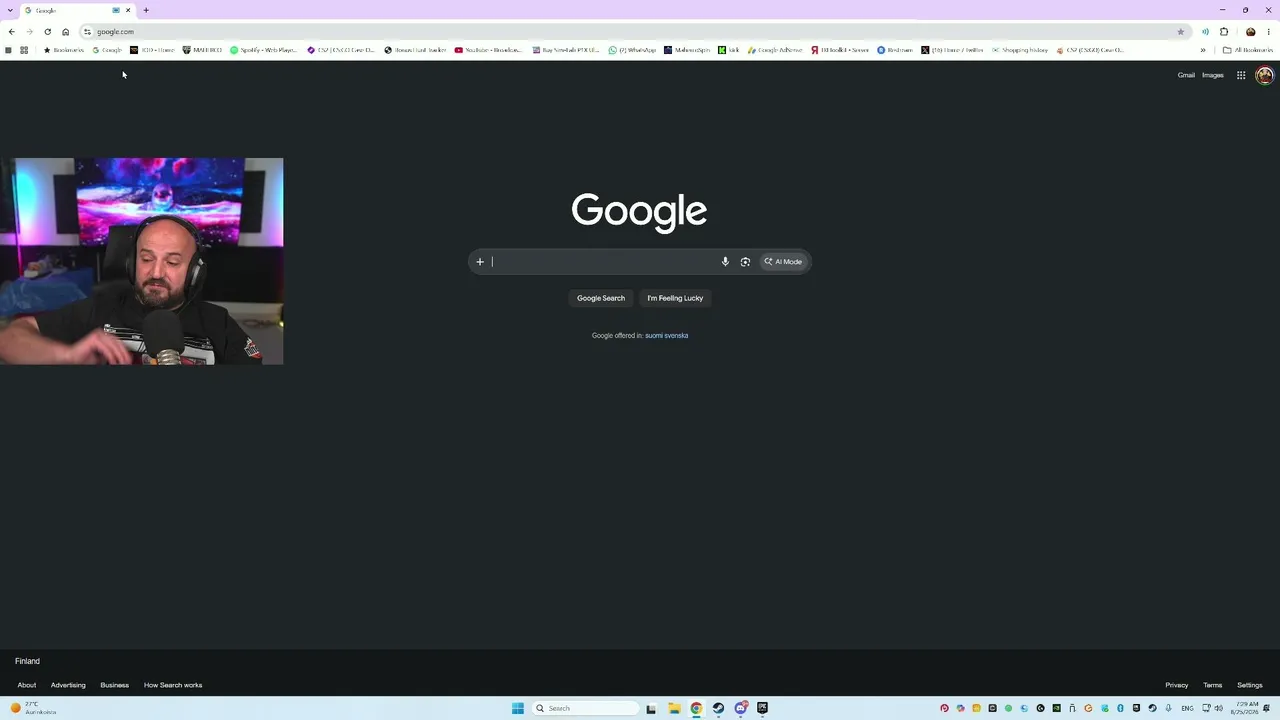
Task: Expand the hidden bookmarks overflow chevron
Action: (x=1203, y=50)
